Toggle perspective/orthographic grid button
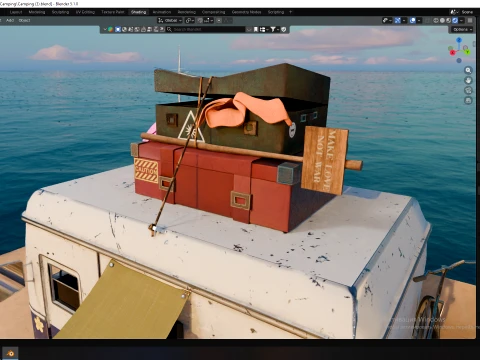This screenshot has width=480, height=360. (468, 100)
